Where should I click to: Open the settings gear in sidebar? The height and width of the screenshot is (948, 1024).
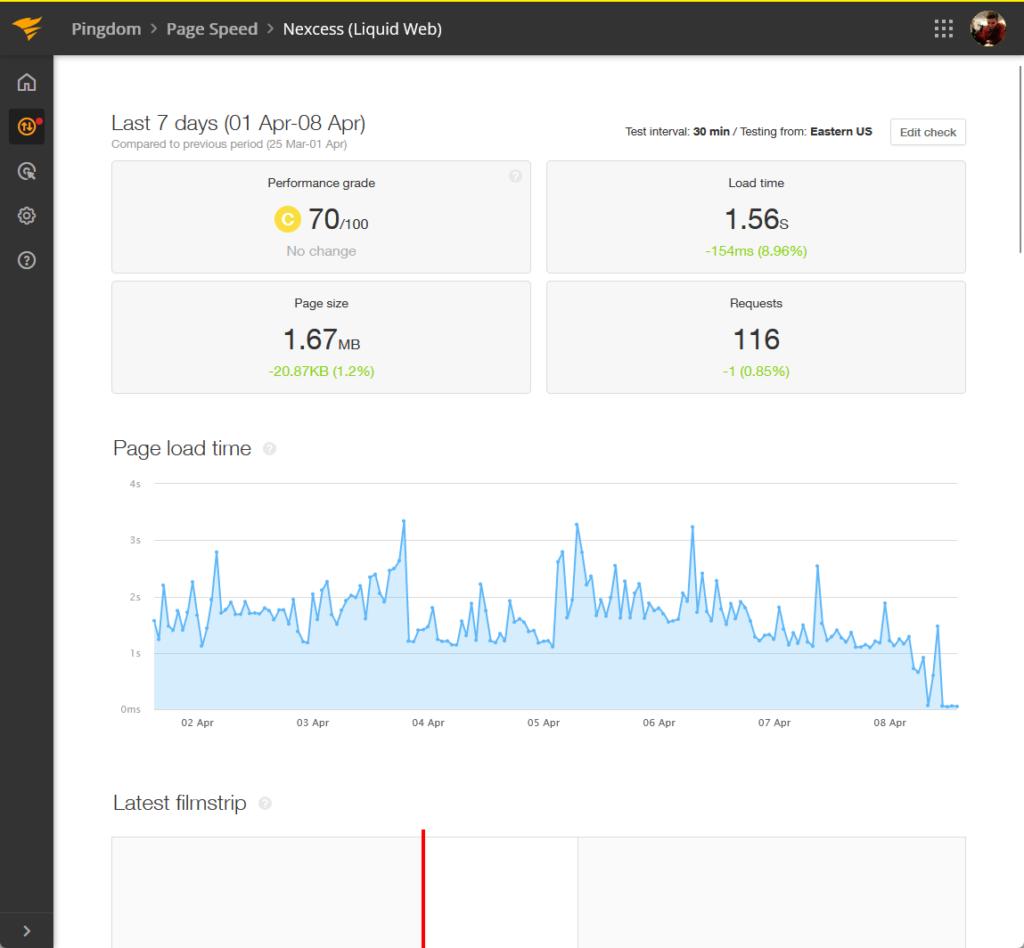tap(27, 215)
